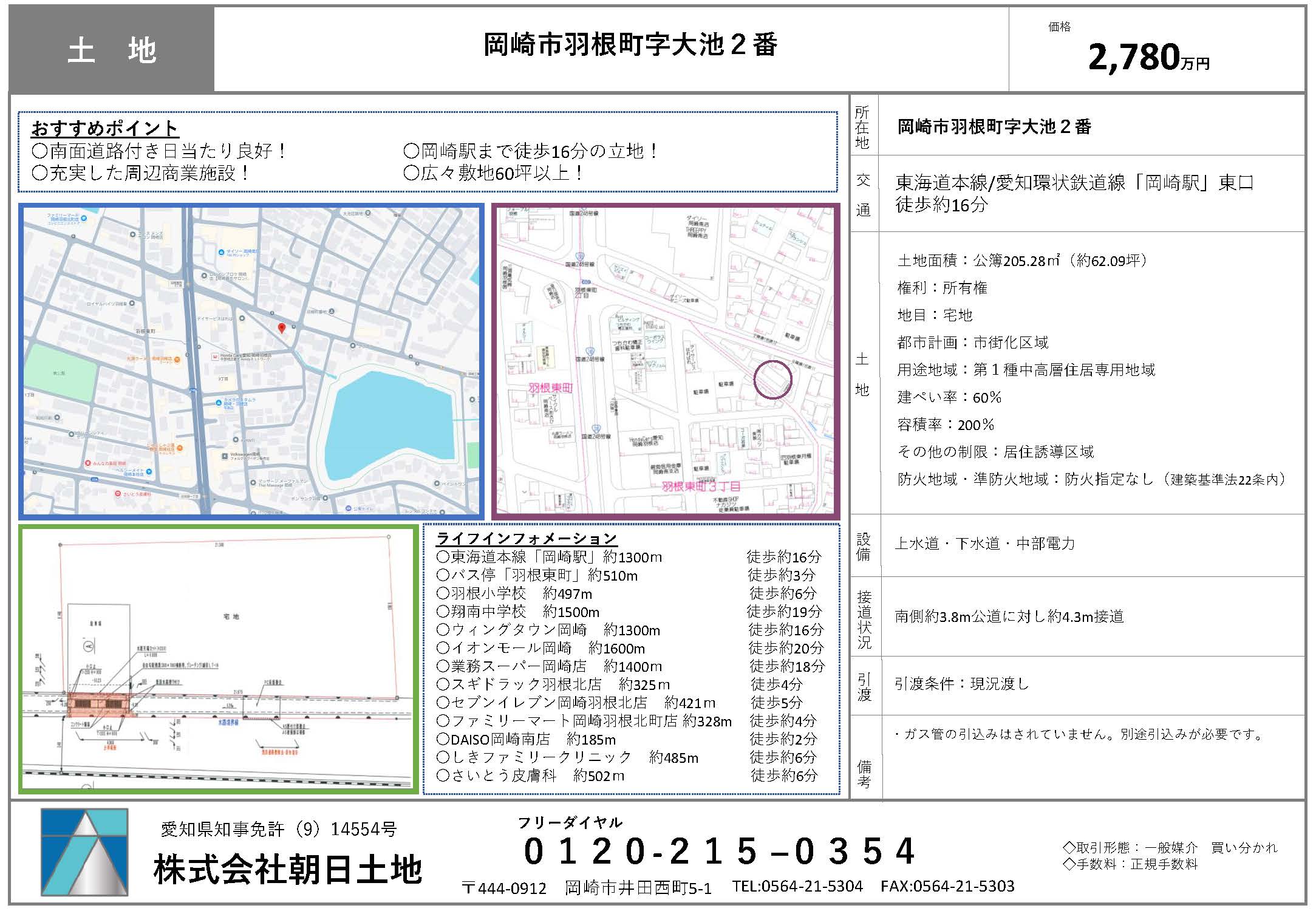The width and height of the screenshot is (1316, 911).
Task: Click the ライフインフォメーション heading
Action: [526, 539]
